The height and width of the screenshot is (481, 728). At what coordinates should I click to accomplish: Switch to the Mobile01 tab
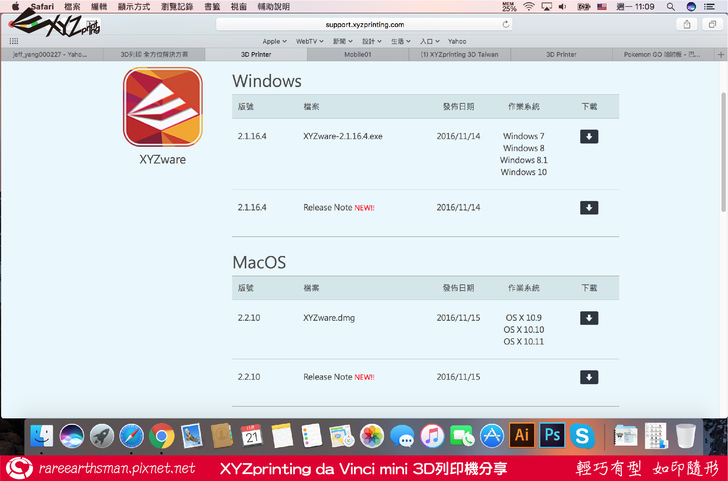[358, 54]
